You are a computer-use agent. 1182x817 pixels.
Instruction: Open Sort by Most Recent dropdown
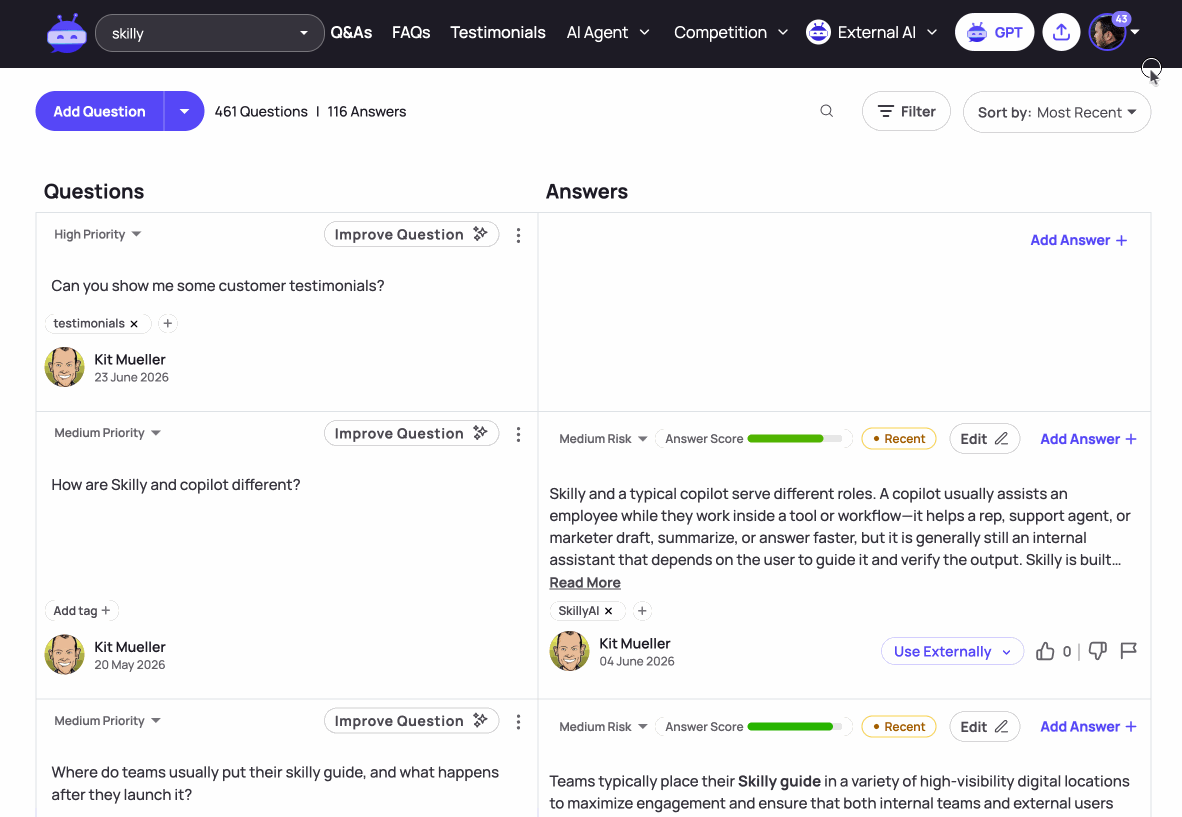click(x=1056, y=112)
